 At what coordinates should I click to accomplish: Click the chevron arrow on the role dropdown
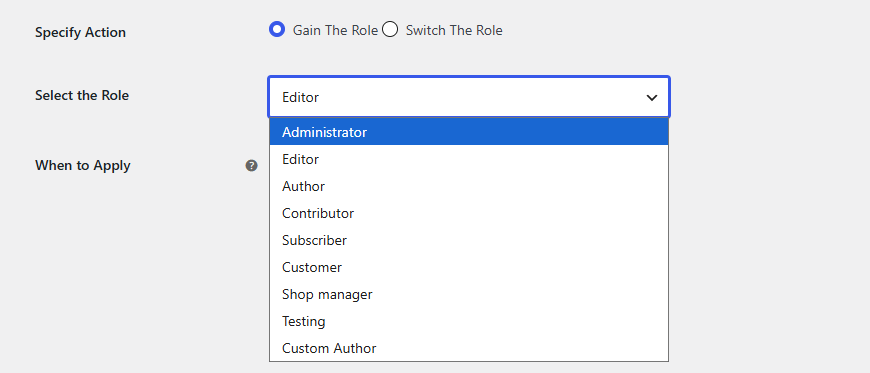tap(651, 98)
